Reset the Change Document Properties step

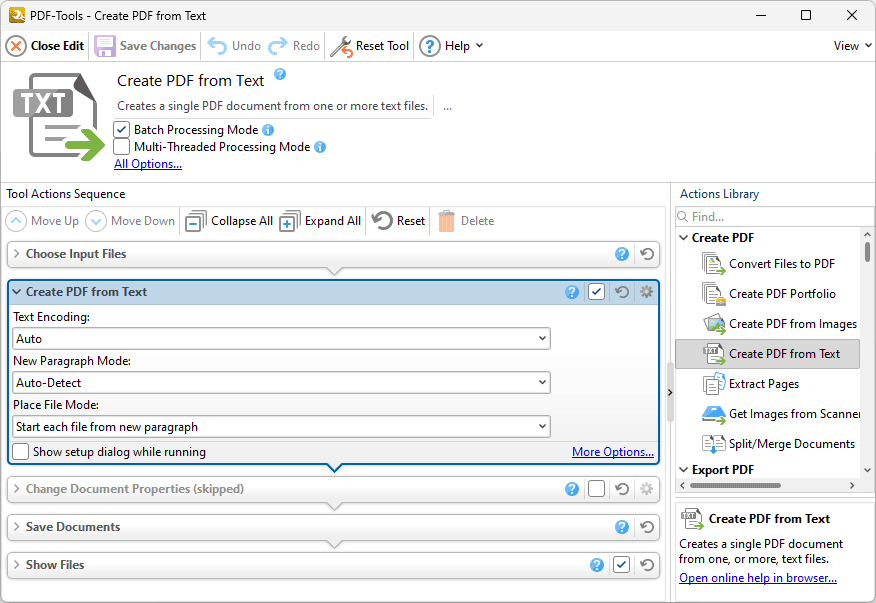point(622,489)
